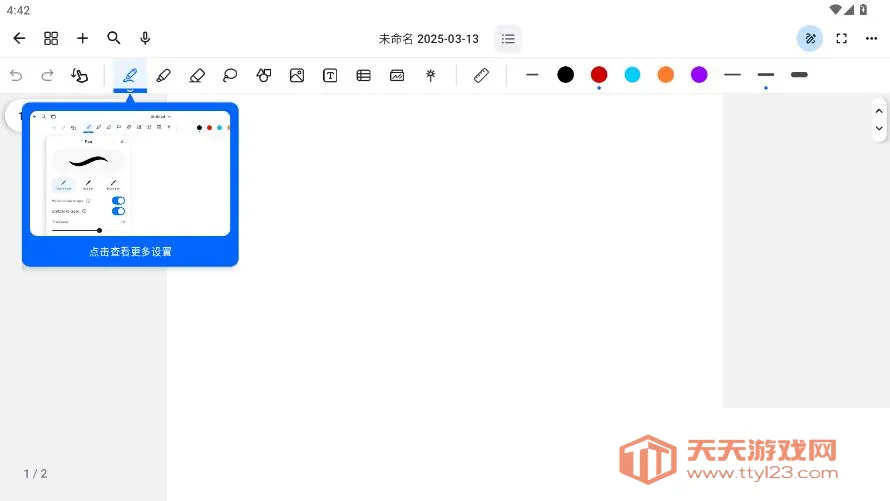Pick the purple color swatch
Screen dimensions: 890x501
point(699,74)
